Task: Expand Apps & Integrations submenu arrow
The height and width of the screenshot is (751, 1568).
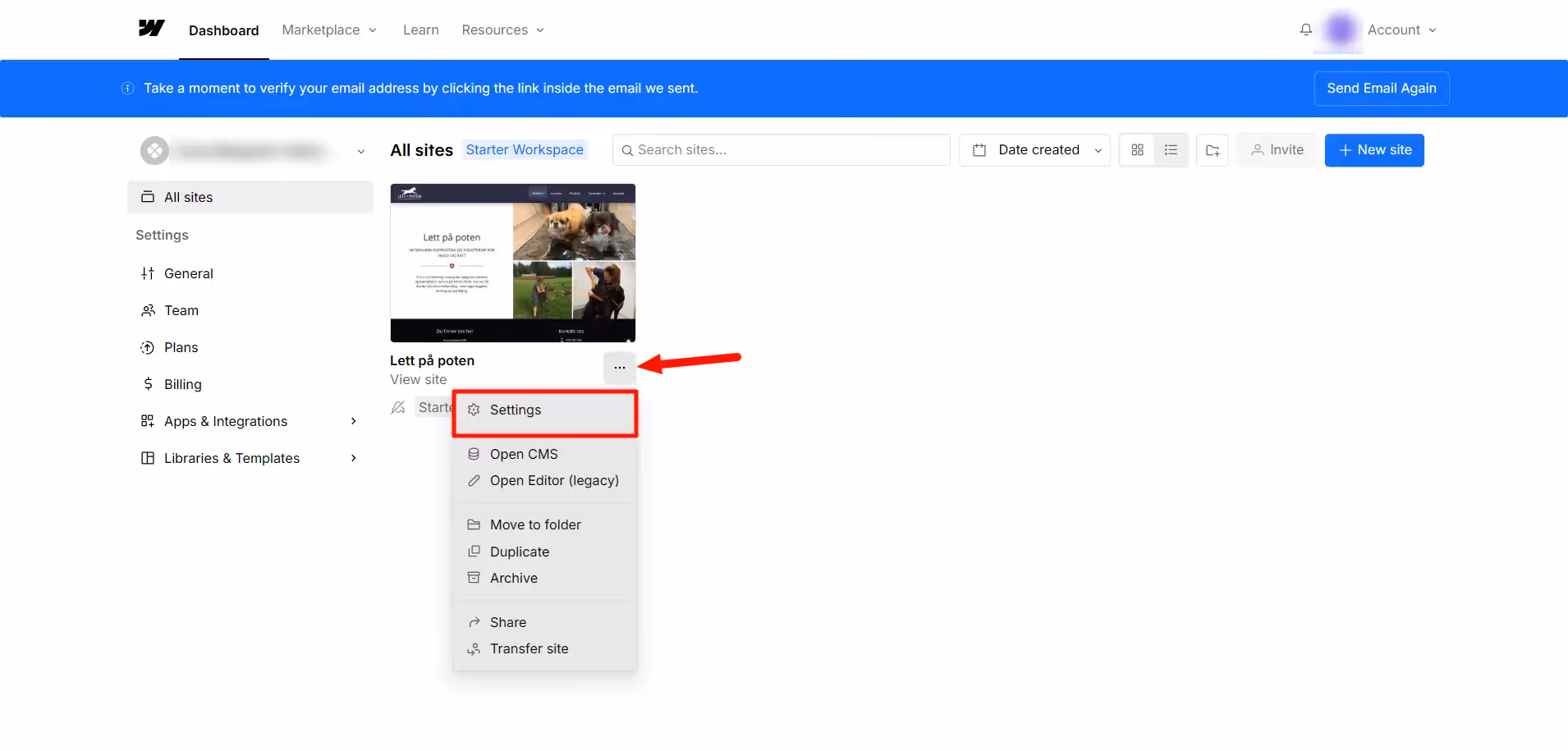Action: click(354, 421)
